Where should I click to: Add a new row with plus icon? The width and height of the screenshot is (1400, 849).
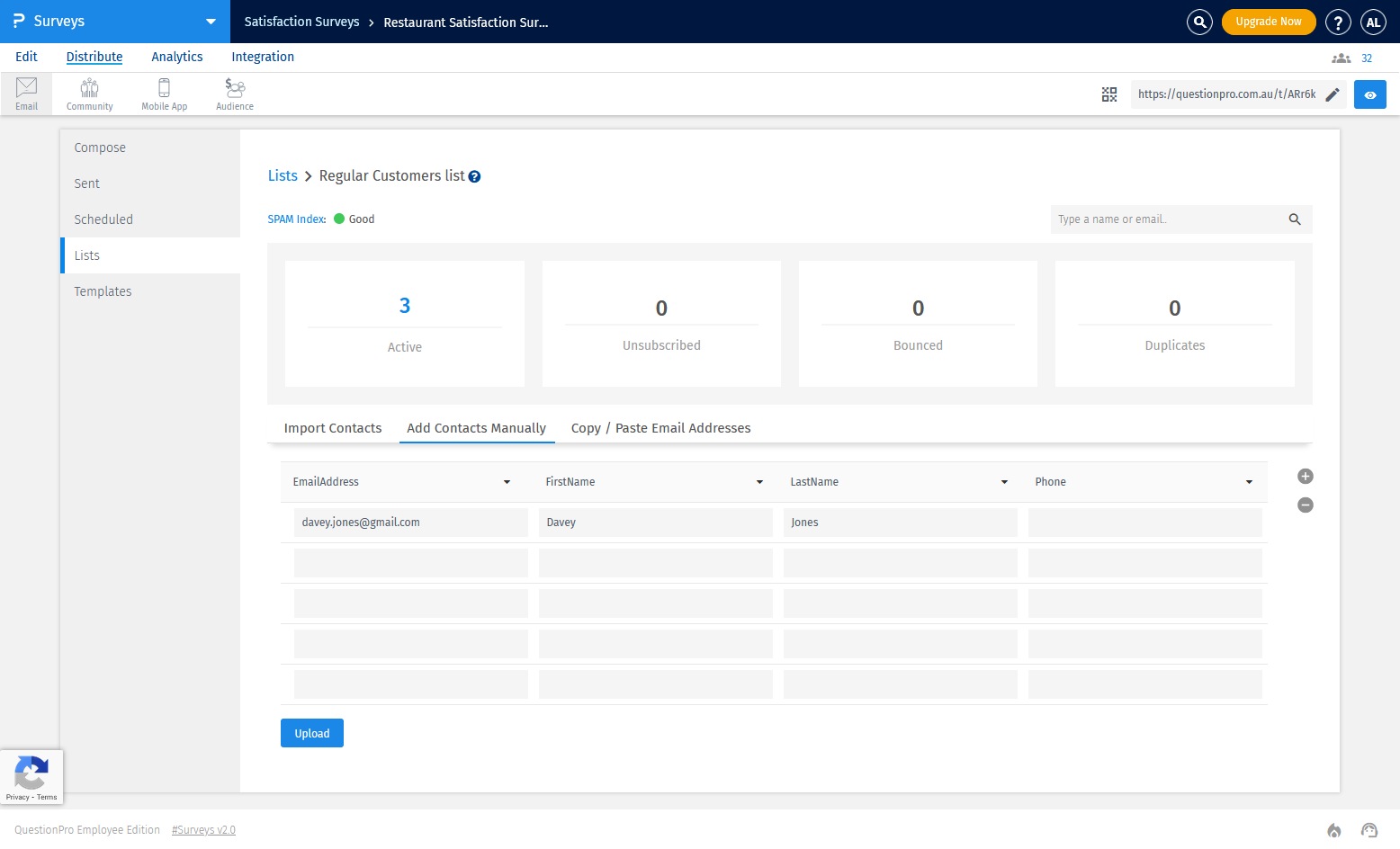(1306, 477)
